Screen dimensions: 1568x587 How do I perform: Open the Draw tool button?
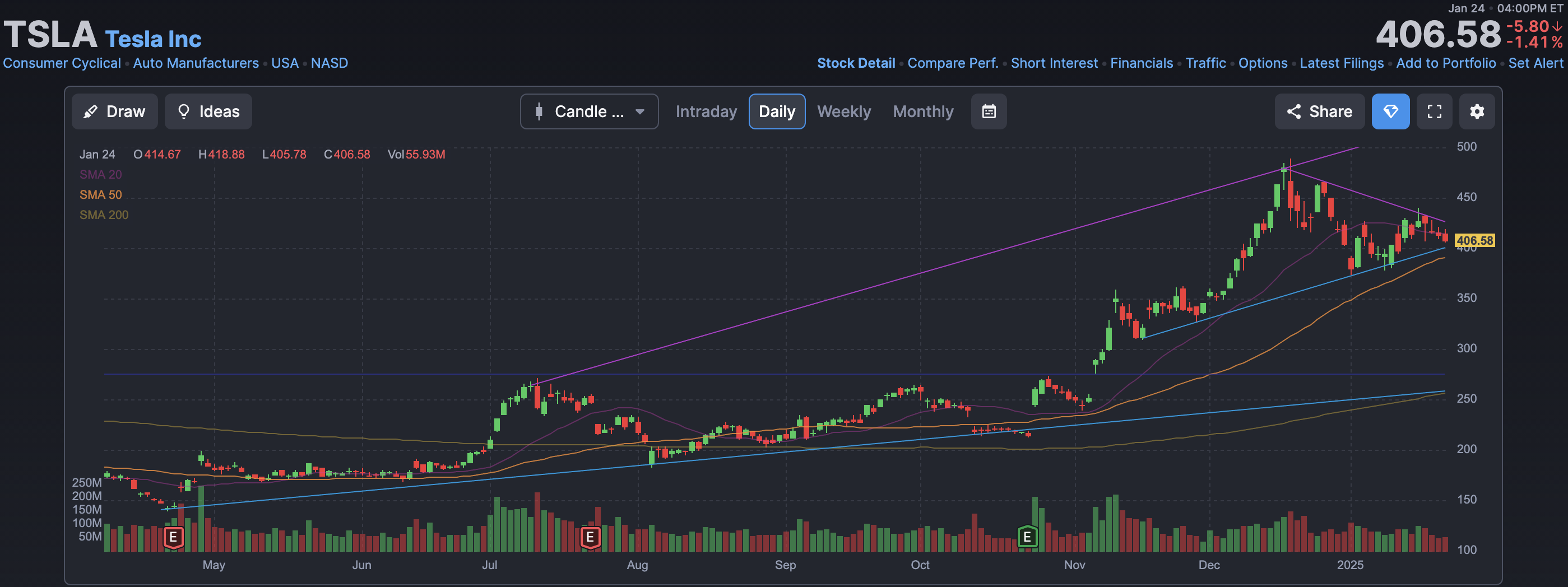click(114, 111)
